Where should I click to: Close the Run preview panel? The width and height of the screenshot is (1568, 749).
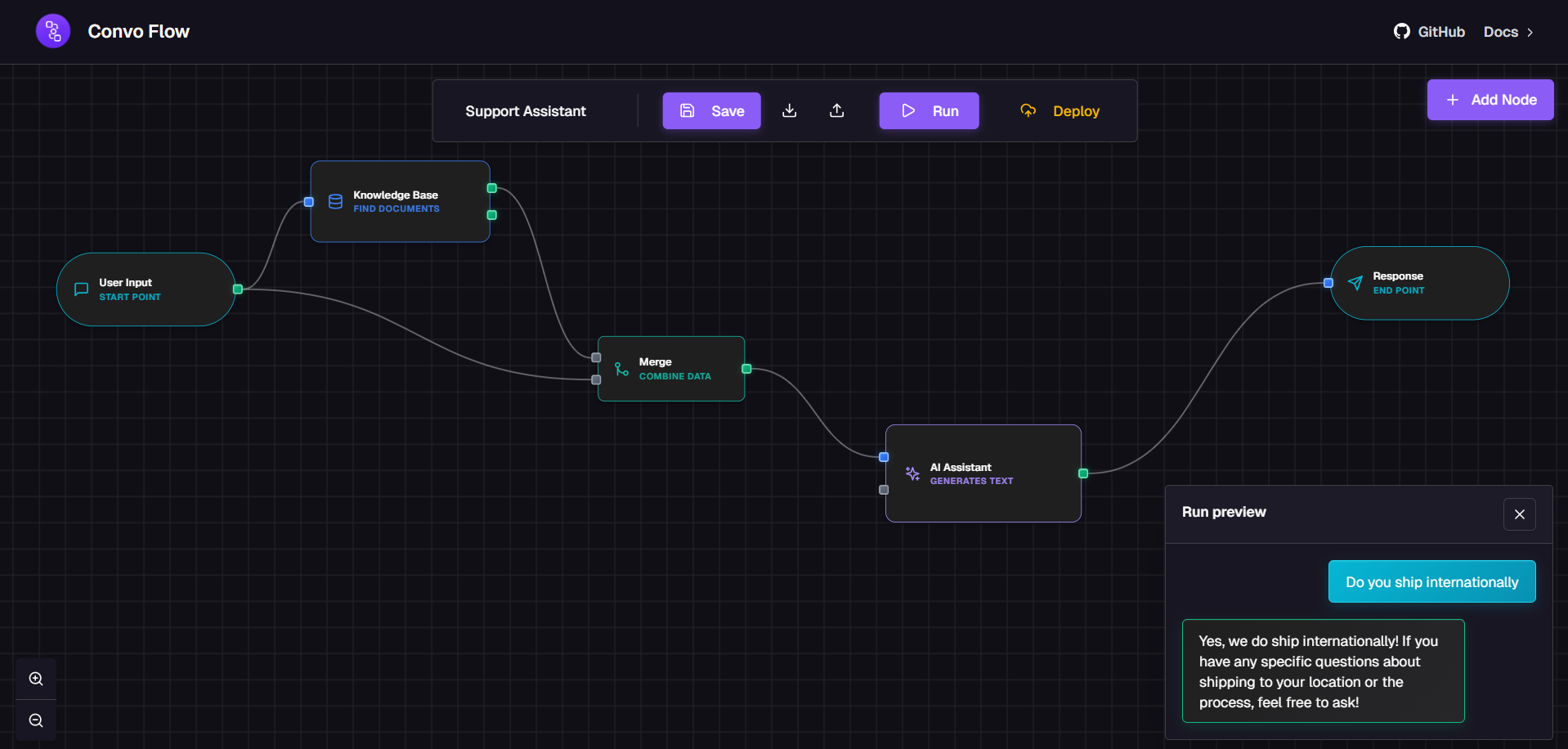(x=1520, y=514)
